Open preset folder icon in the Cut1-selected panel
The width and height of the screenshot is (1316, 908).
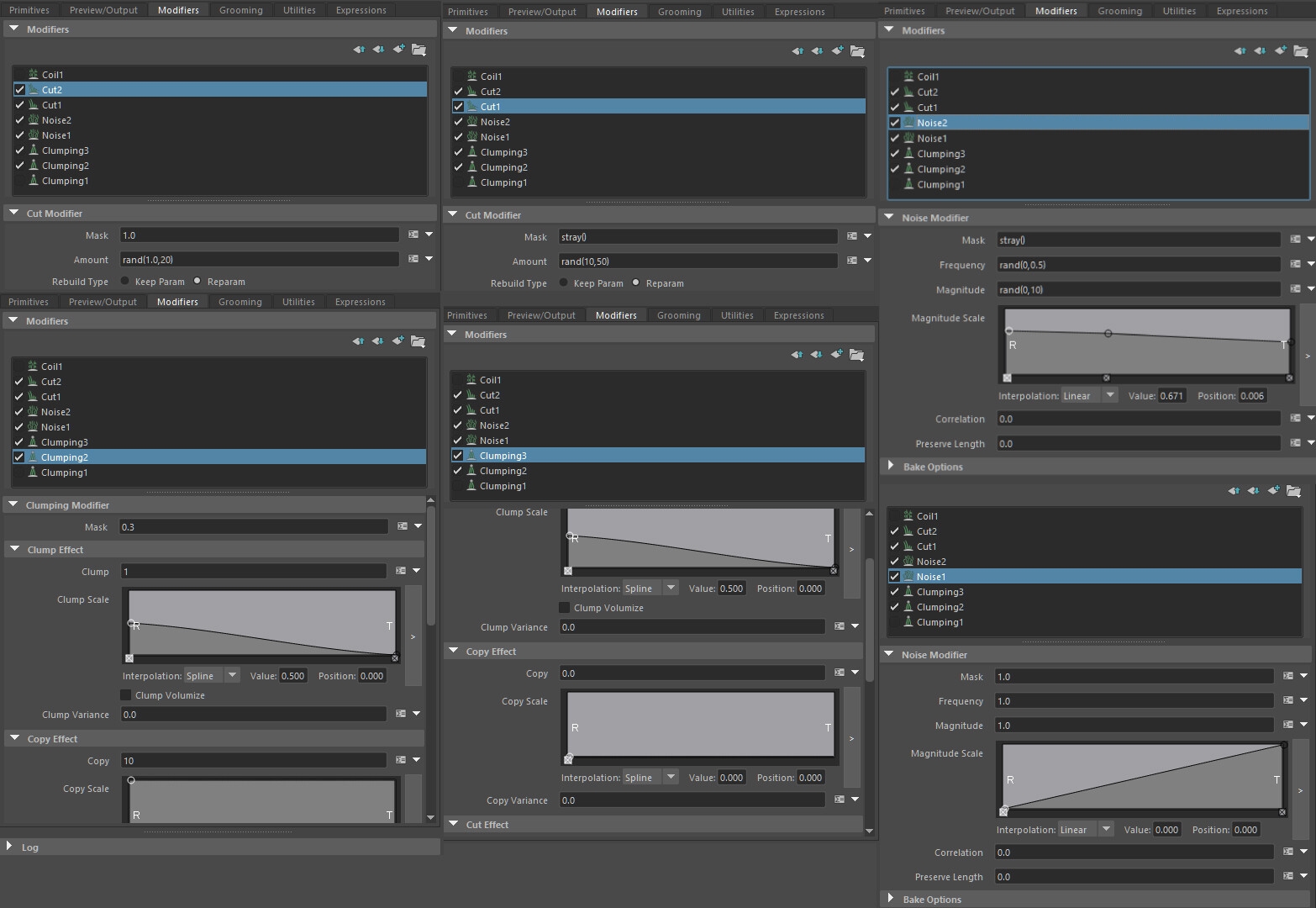coord(857,51)
